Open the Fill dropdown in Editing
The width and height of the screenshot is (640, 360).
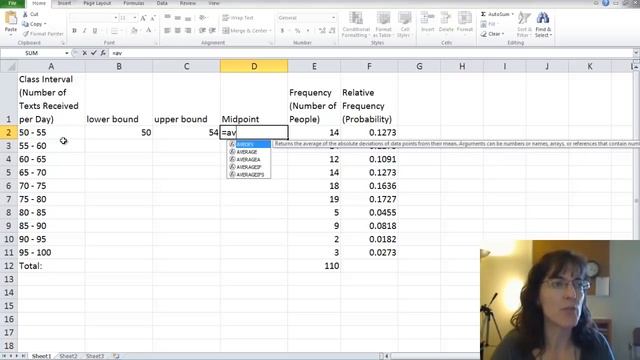490,24
